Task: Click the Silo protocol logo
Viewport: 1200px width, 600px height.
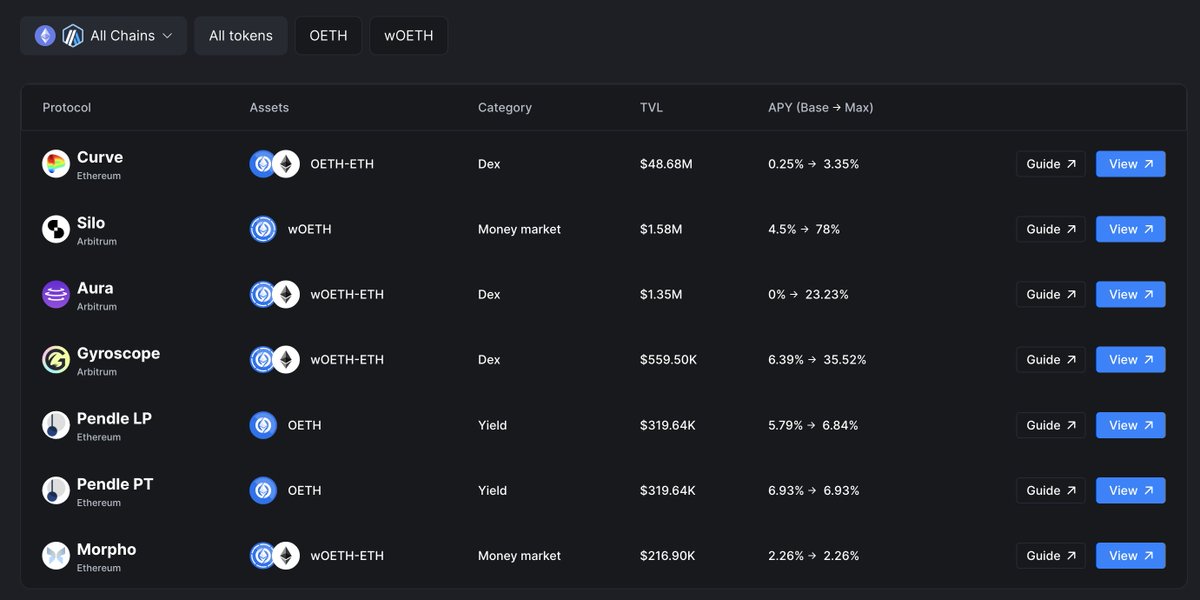Action: (x=56, y=229)
